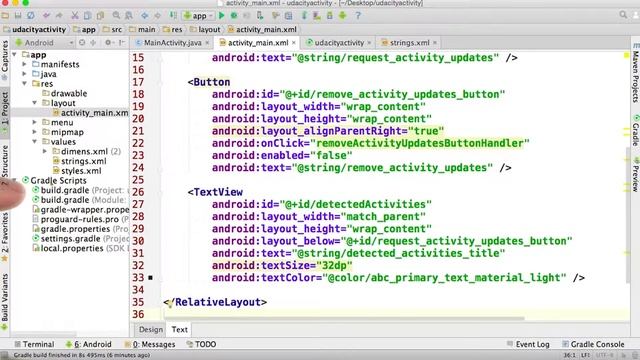Open the Terminal tool window

pyautogui.click(x=34, y=344)
